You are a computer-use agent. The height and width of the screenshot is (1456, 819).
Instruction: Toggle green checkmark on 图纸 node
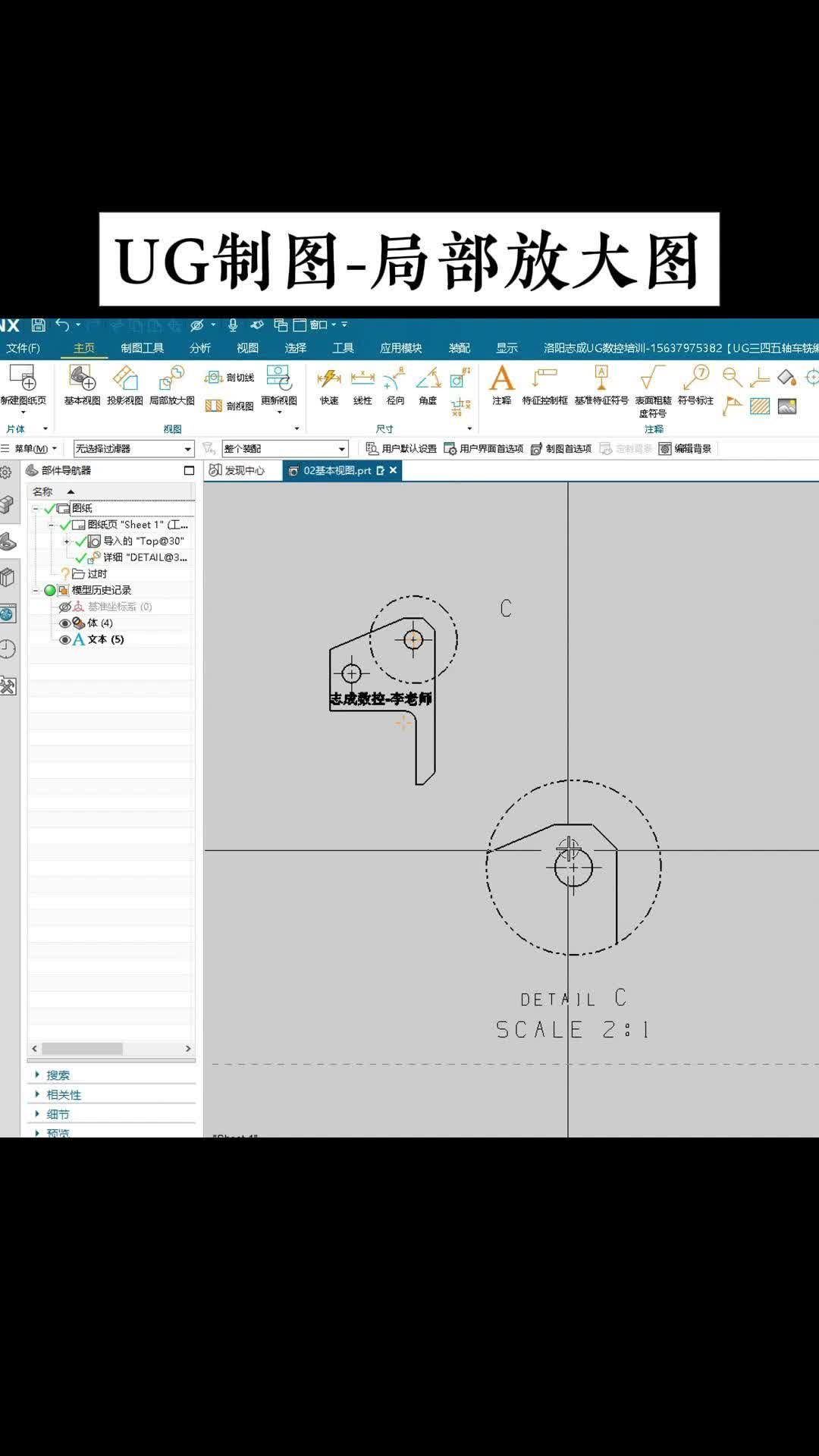coord(50,509)
